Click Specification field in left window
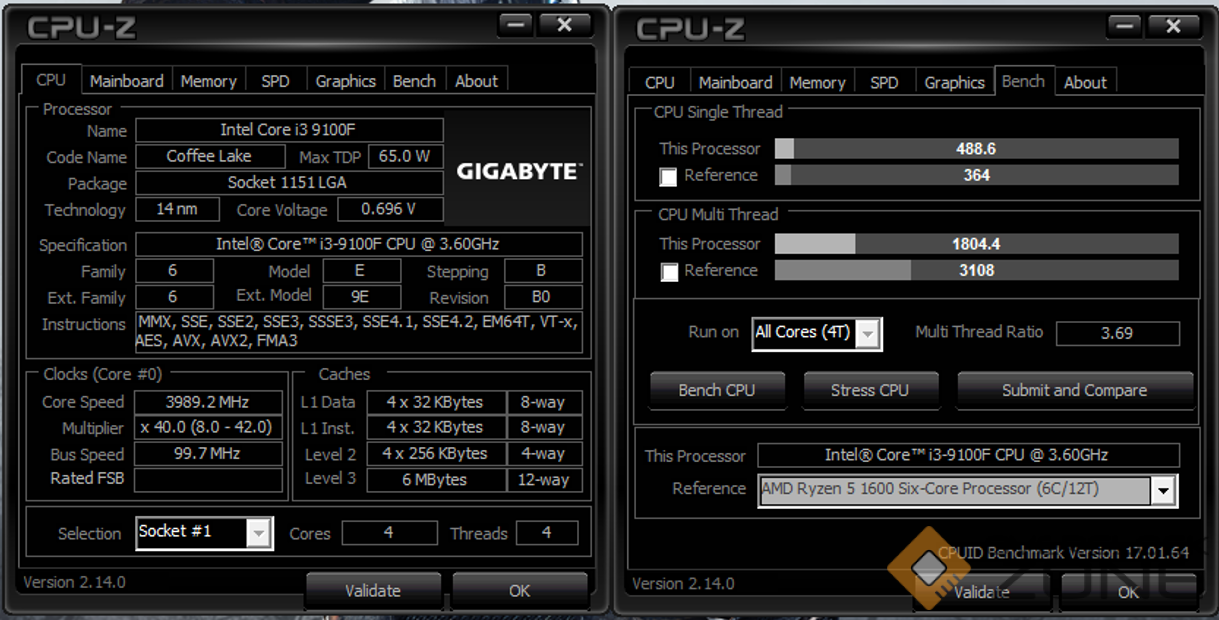 tap(359, 244)
